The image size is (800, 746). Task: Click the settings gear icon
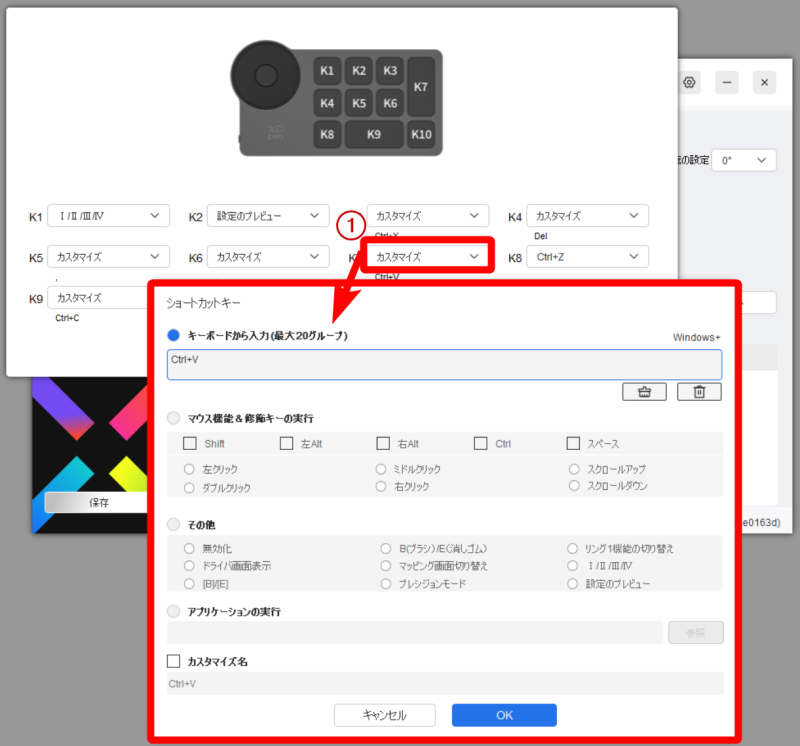[689, 83]
